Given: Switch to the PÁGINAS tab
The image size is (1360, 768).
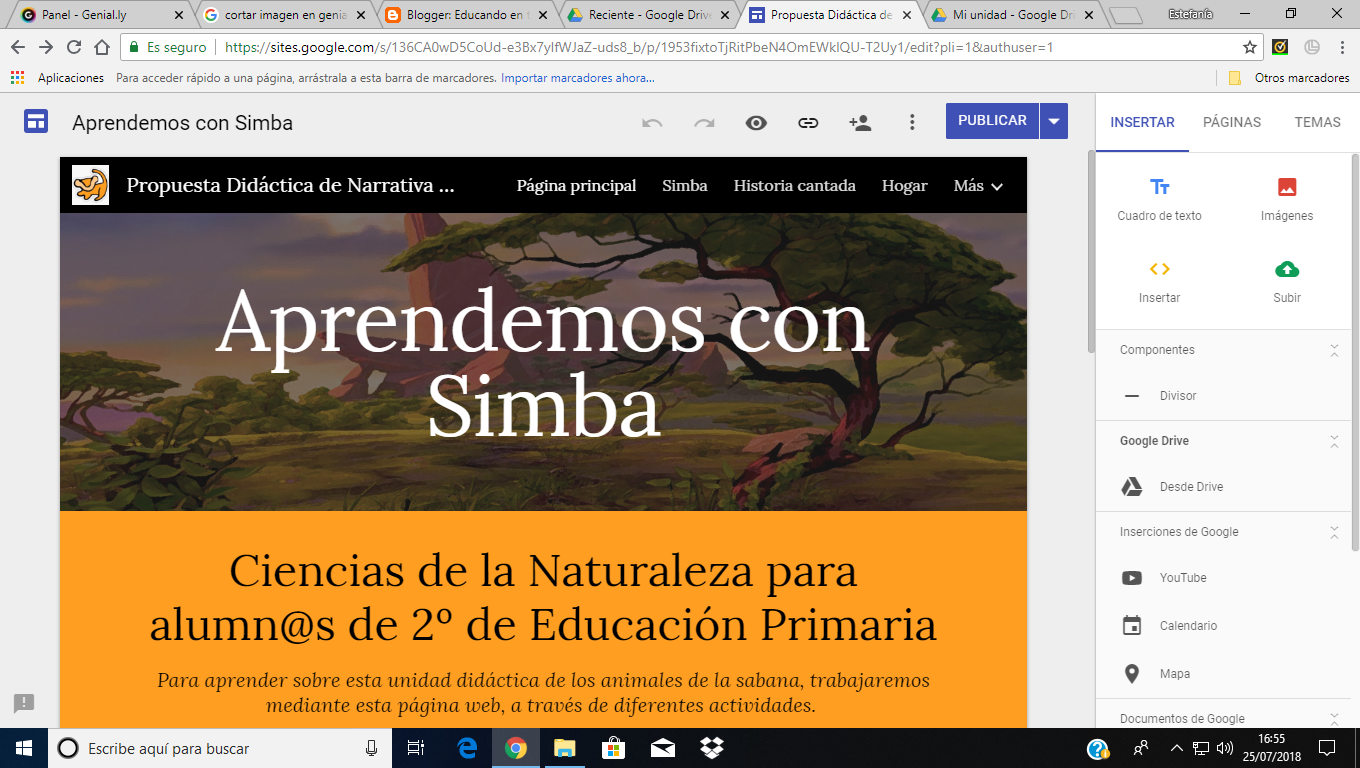Looking at the screenshot, I should coord(1232,122).
